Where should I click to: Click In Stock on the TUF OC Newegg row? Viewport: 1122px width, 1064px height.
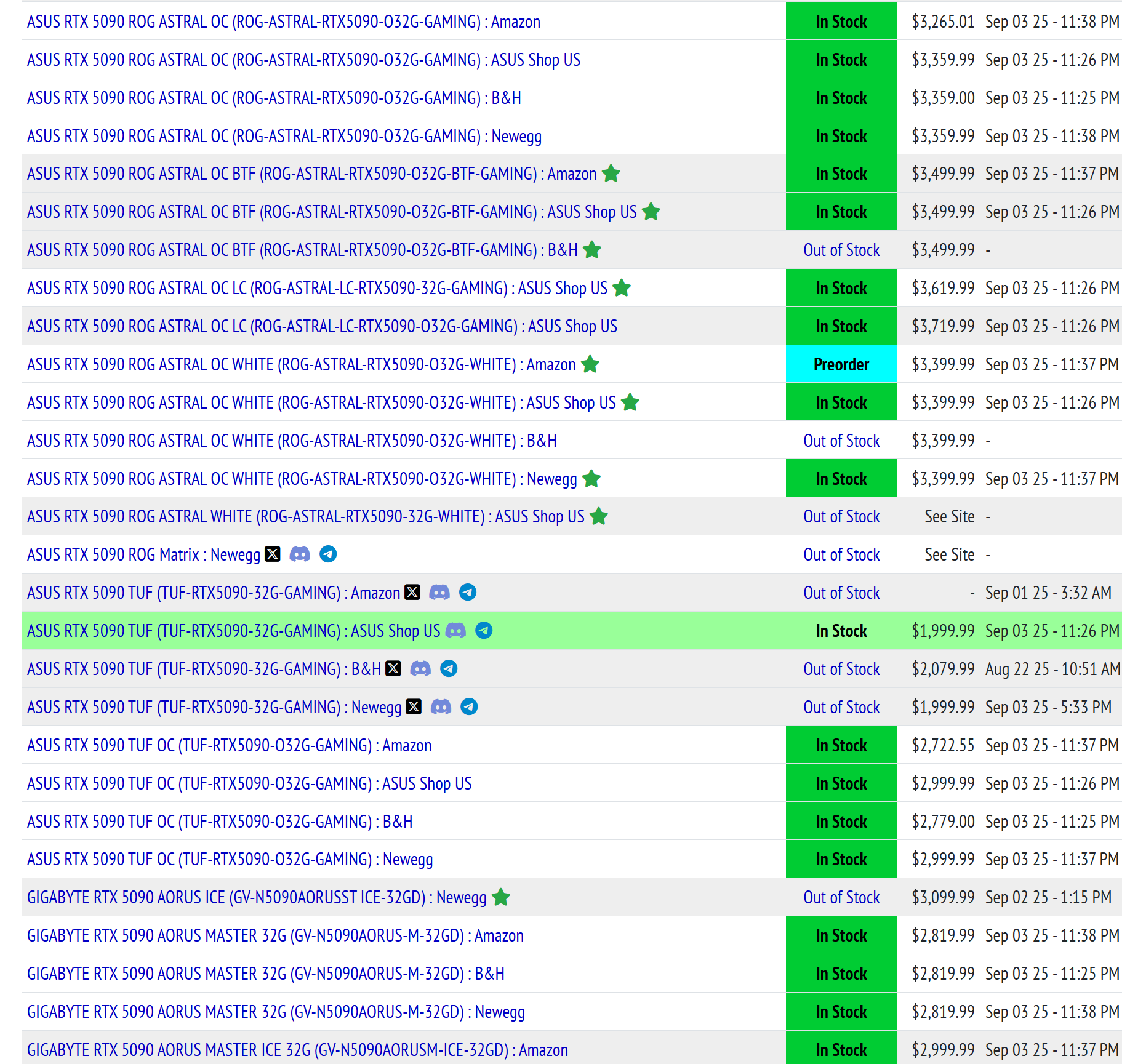point(841,859)
